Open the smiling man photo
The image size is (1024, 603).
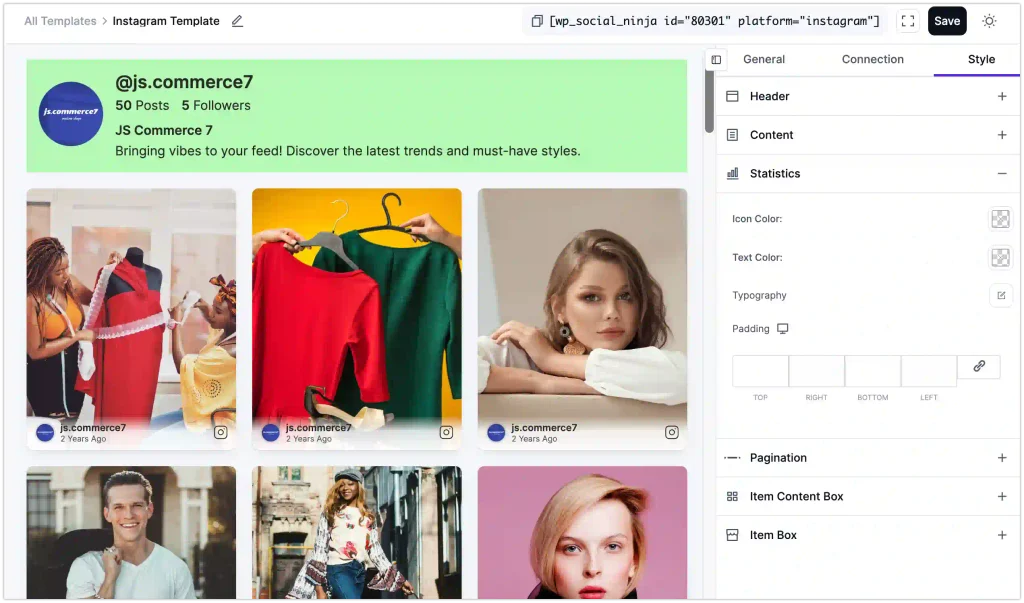(131, 532)
